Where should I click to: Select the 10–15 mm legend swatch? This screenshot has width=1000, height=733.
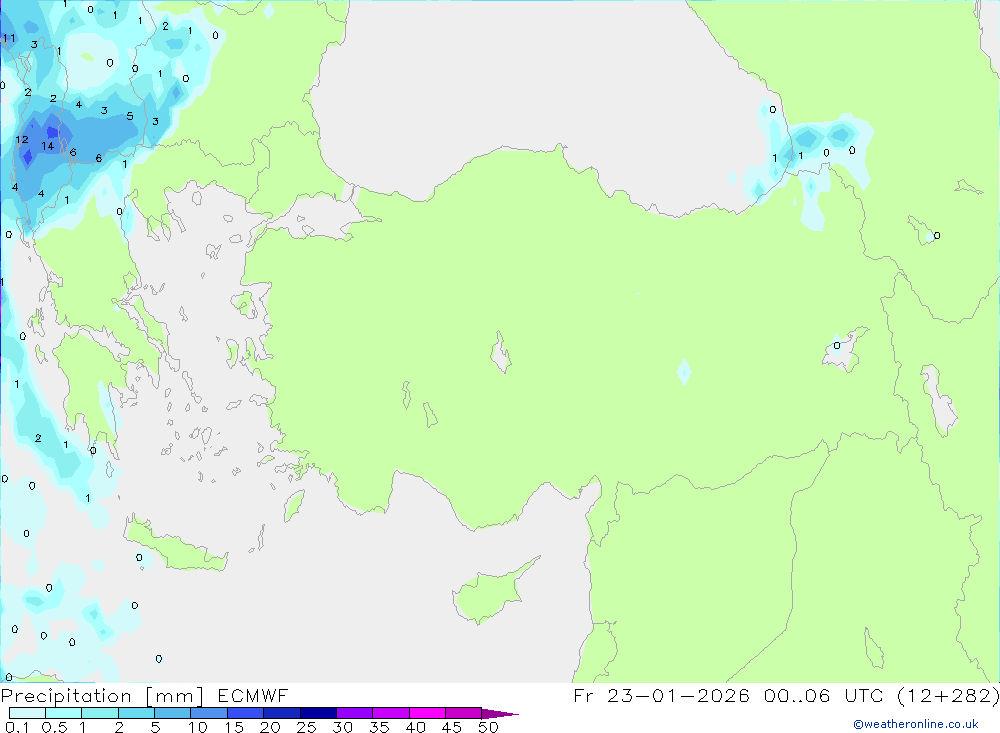coord(209,713)
